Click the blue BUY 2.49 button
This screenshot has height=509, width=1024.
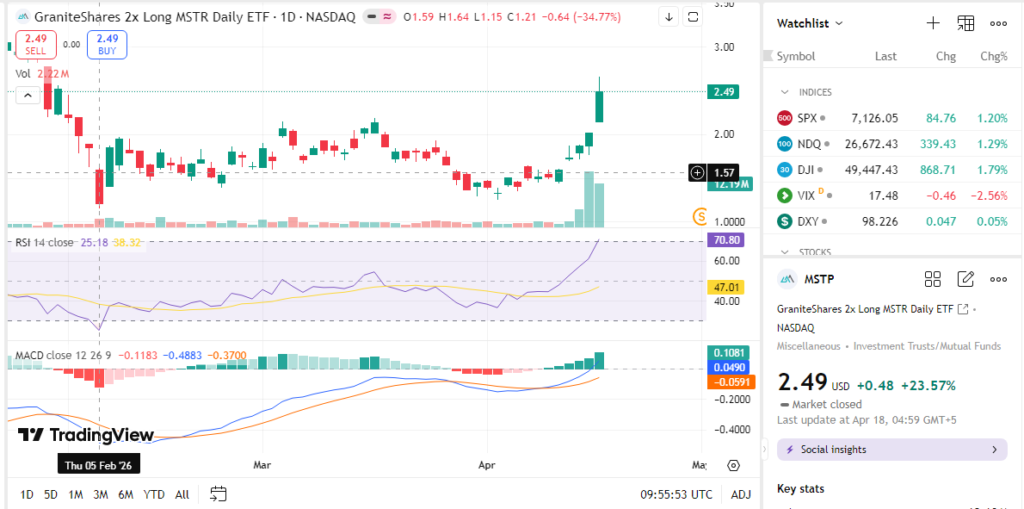point(106,44)
